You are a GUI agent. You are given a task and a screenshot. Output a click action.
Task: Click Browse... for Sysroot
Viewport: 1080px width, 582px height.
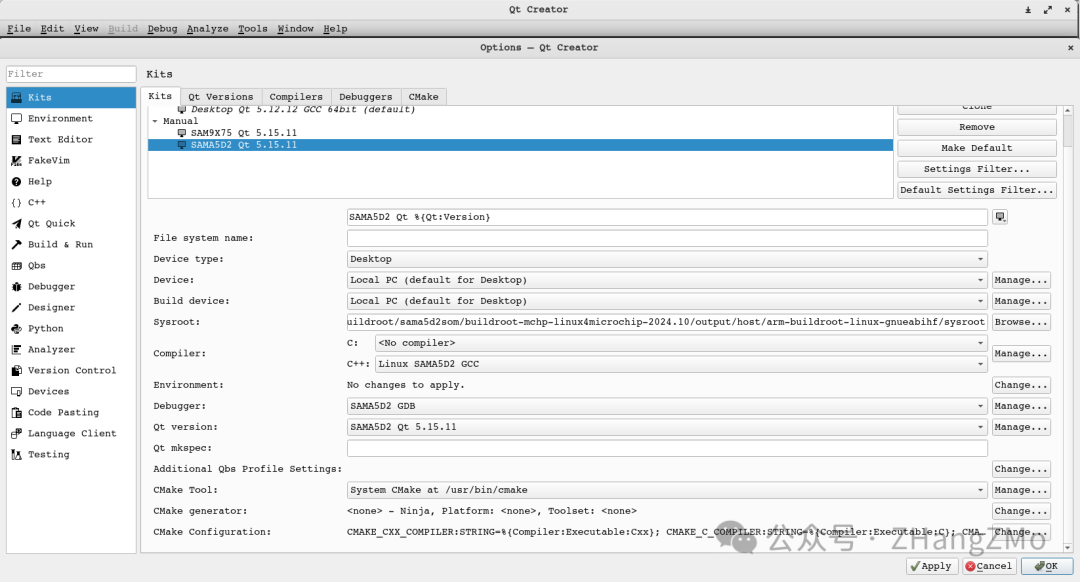[x=1021, y=322]
